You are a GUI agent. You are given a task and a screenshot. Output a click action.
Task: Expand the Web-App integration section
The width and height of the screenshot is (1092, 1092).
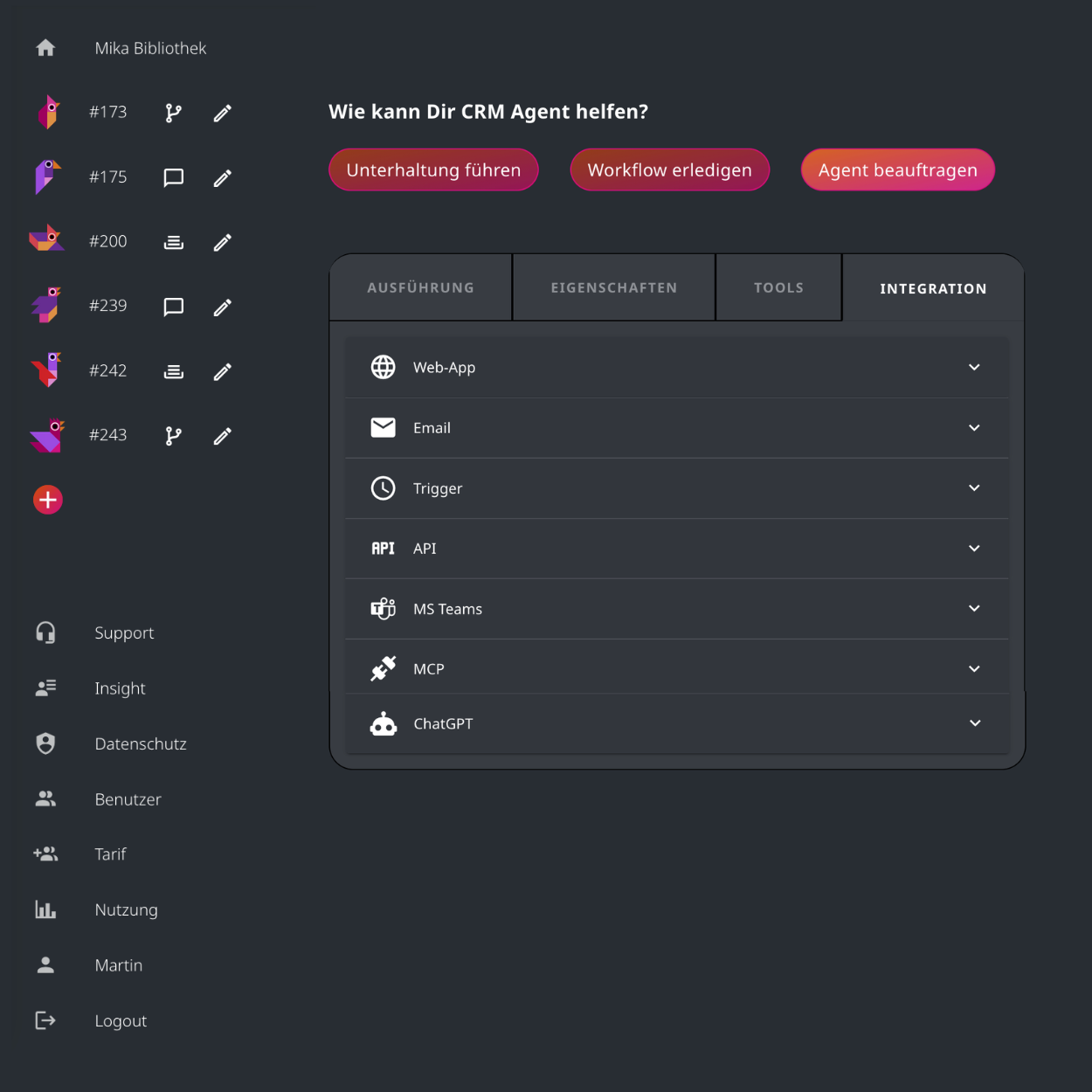974,368
